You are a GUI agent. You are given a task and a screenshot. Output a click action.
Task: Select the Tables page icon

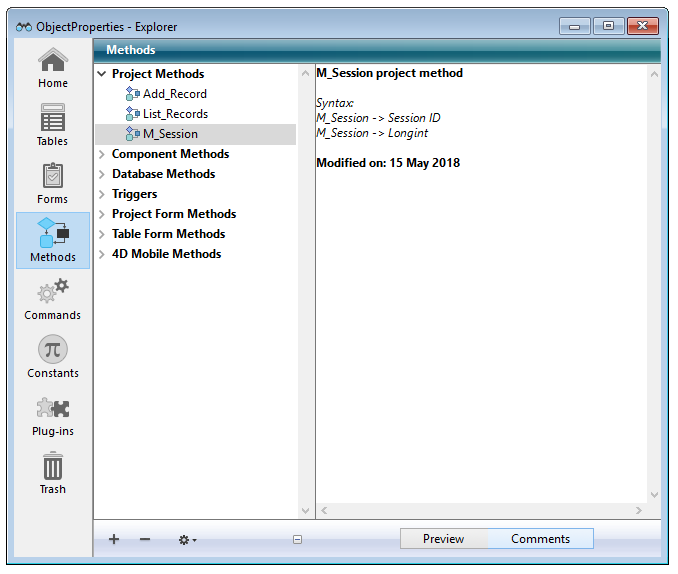53,126
